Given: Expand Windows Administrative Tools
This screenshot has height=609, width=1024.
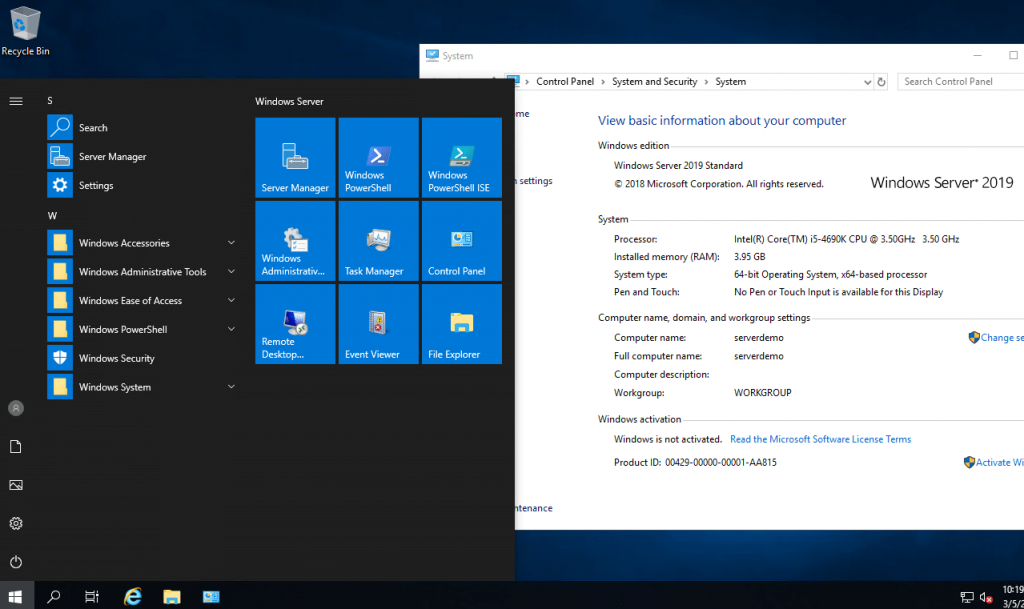Looking at the screenshot, I should click(231, 271).
